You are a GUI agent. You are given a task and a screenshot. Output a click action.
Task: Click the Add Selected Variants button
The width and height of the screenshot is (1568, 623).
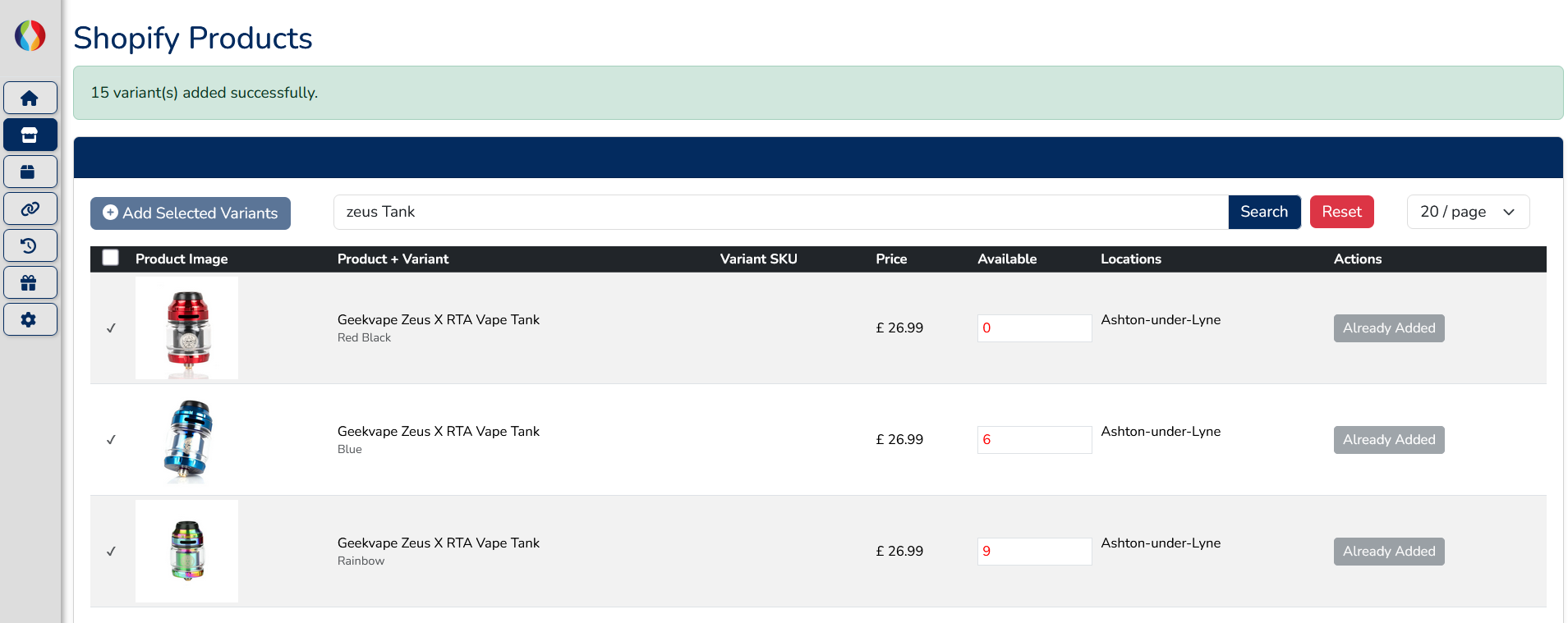pyautogui.click(x=191, y=213)
